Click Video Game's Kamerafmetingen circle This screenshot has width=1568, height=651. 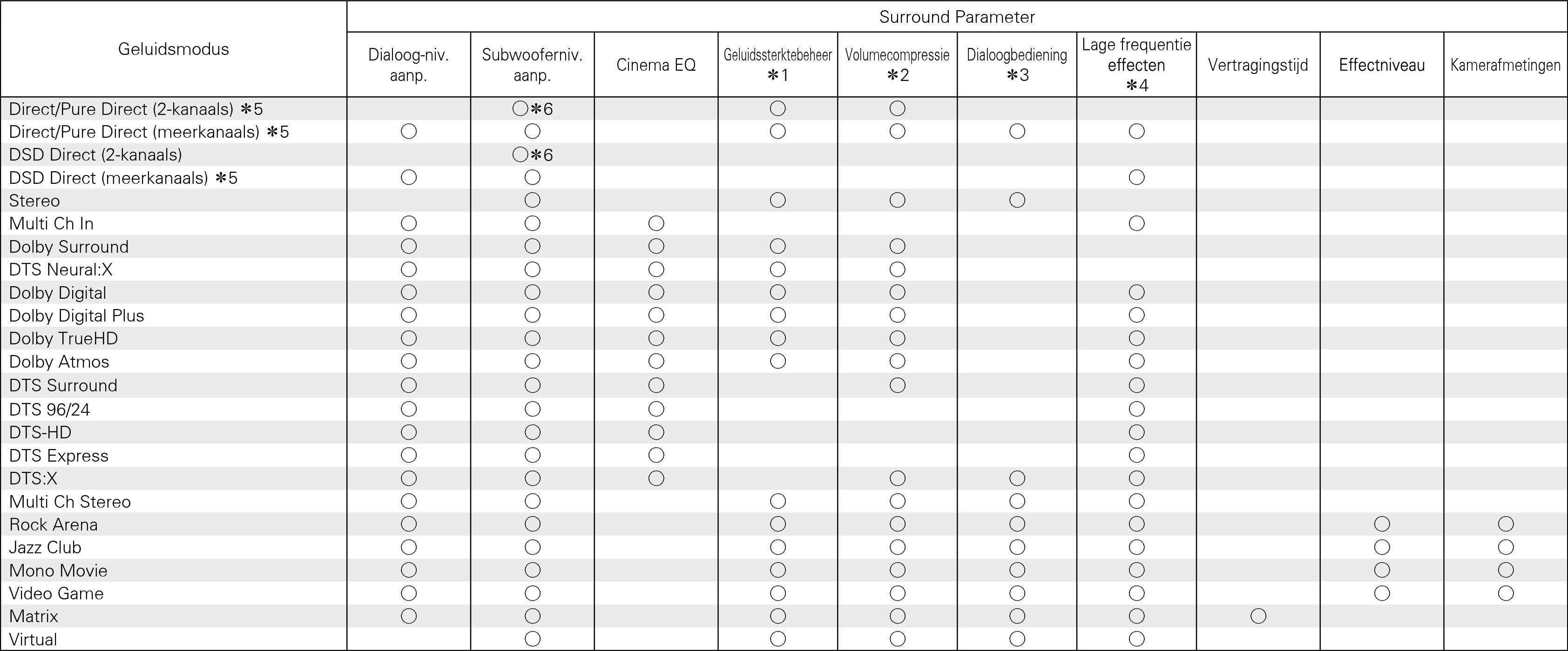(x=1505, y=593)
